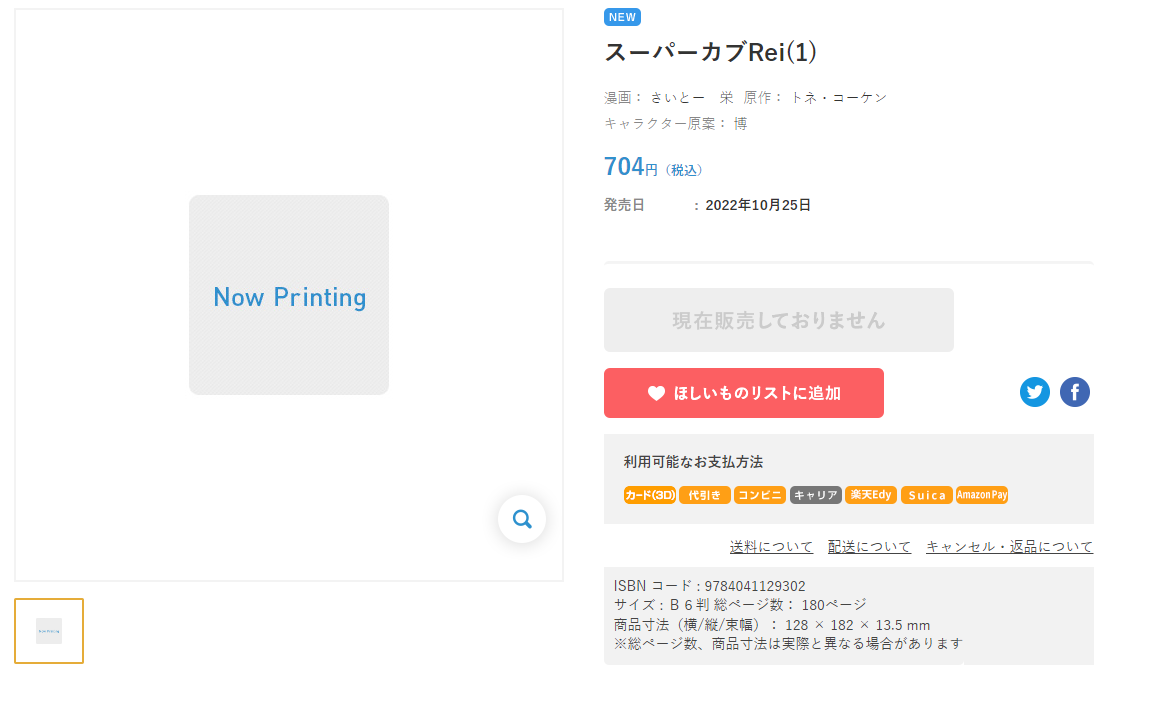
Task: Add item via ほしいものリストに追加 button
Action: (x=744, y=393)
